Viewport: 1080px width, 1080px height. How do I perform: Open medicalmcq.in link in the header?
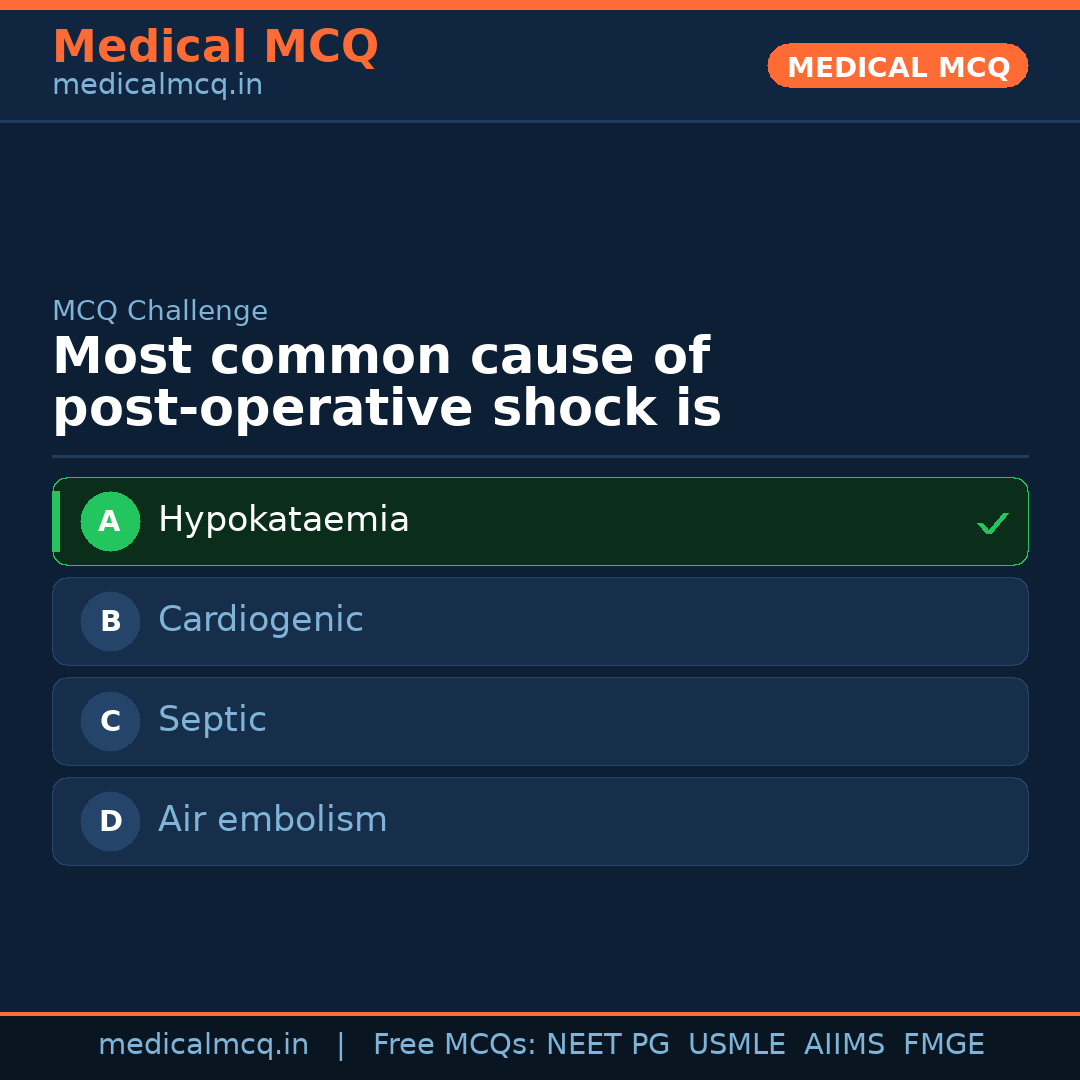pyautogui.click(x=157, y=85)
